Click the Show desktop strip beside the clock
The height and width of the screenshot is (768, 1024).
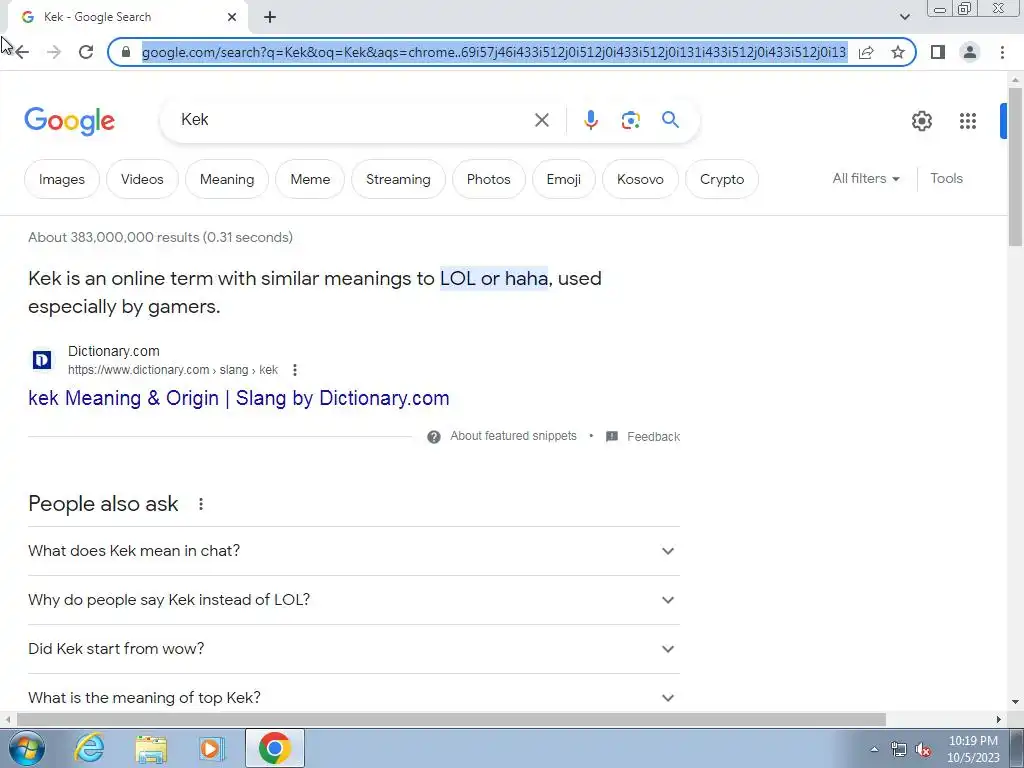coord(1017,748)
